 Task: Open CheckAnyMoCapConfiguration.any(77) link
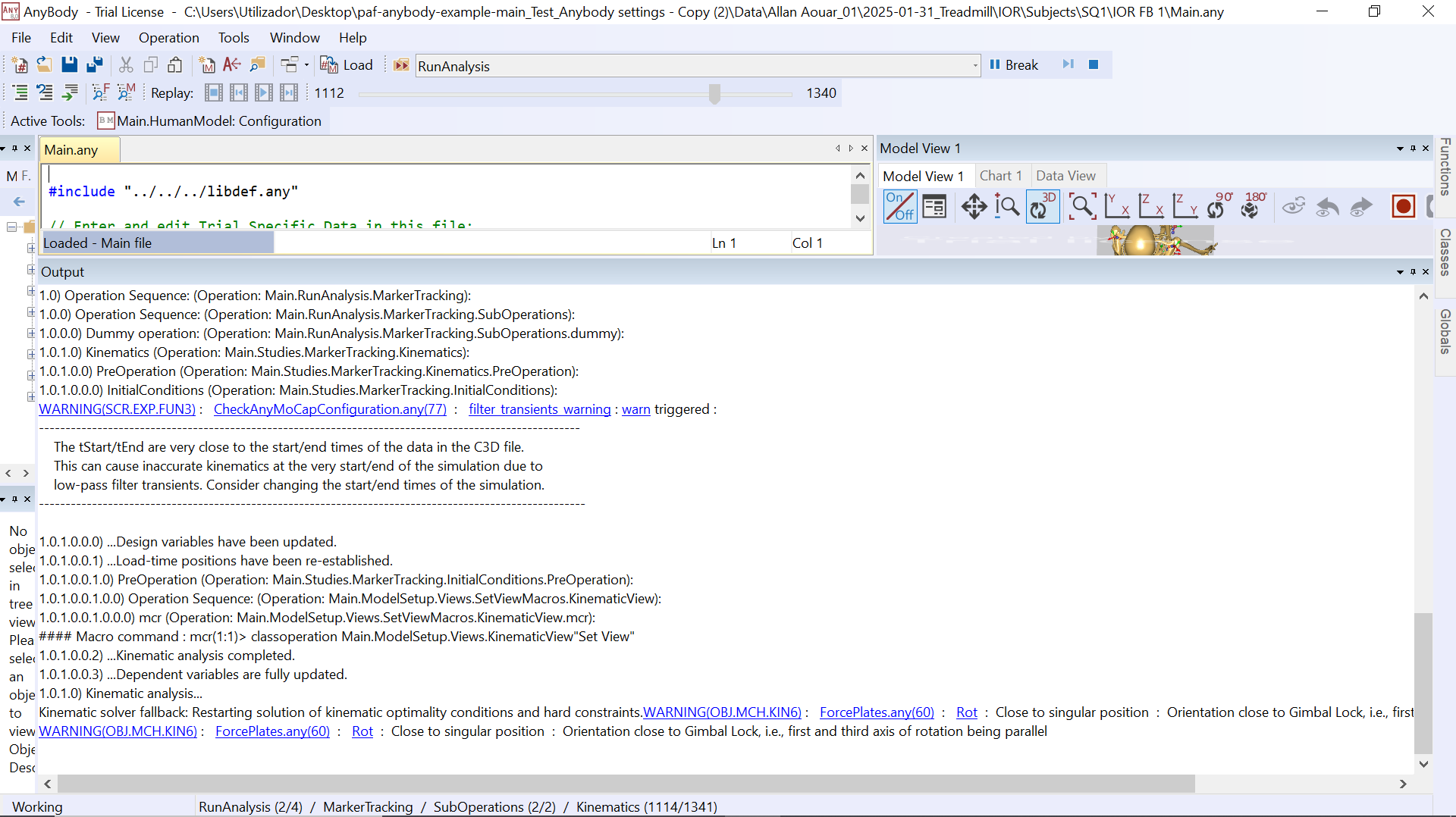click(330, 409)
